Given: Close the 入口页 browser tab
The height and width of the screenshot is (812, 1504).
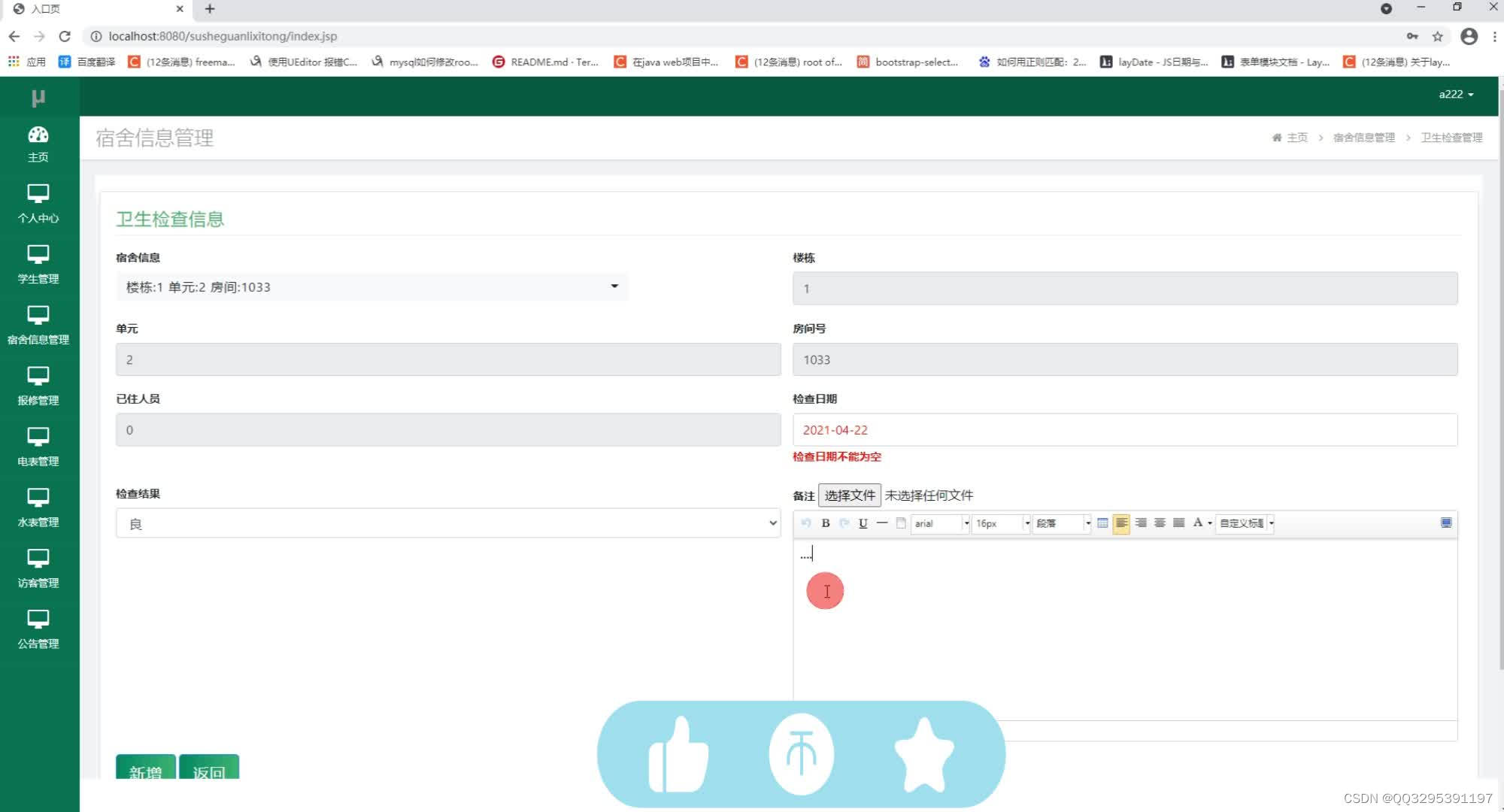Looking at the screenshot, I should [x=180, y=9].
